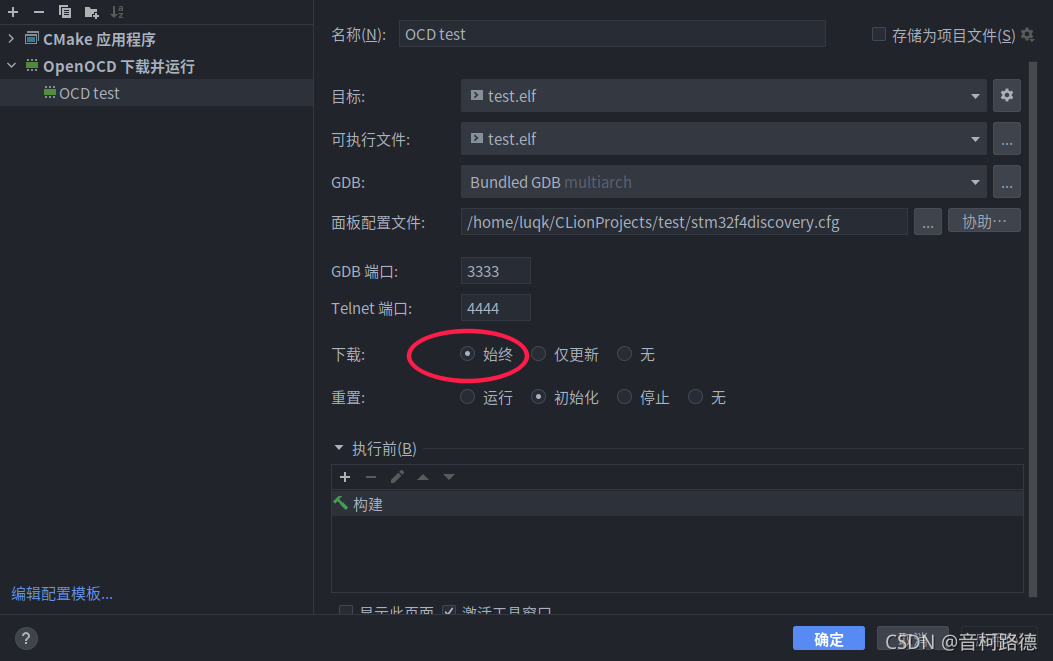Select the OCD test configuration
This screenshot has width=1053, height=661.
(x=156, y=93)
